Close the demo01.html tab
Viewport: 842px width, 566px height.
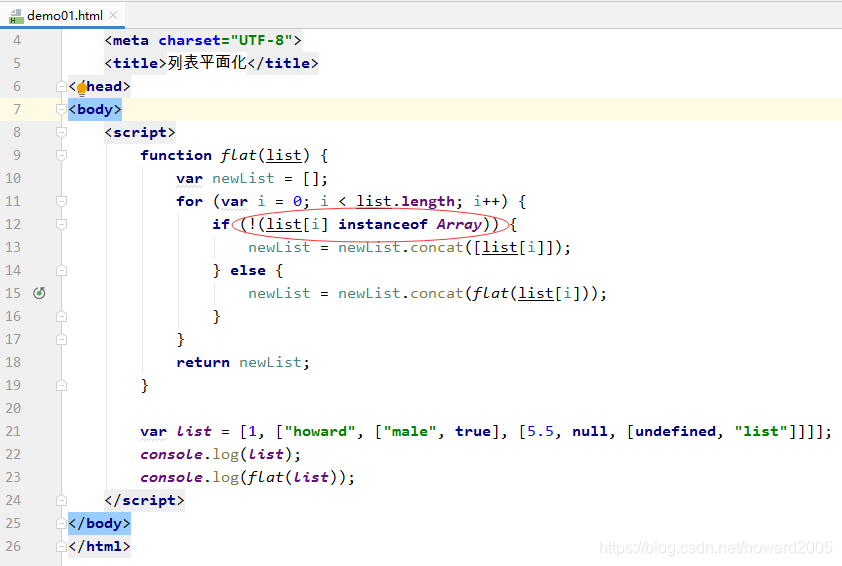pyautogui.click(x=113, y=16)
